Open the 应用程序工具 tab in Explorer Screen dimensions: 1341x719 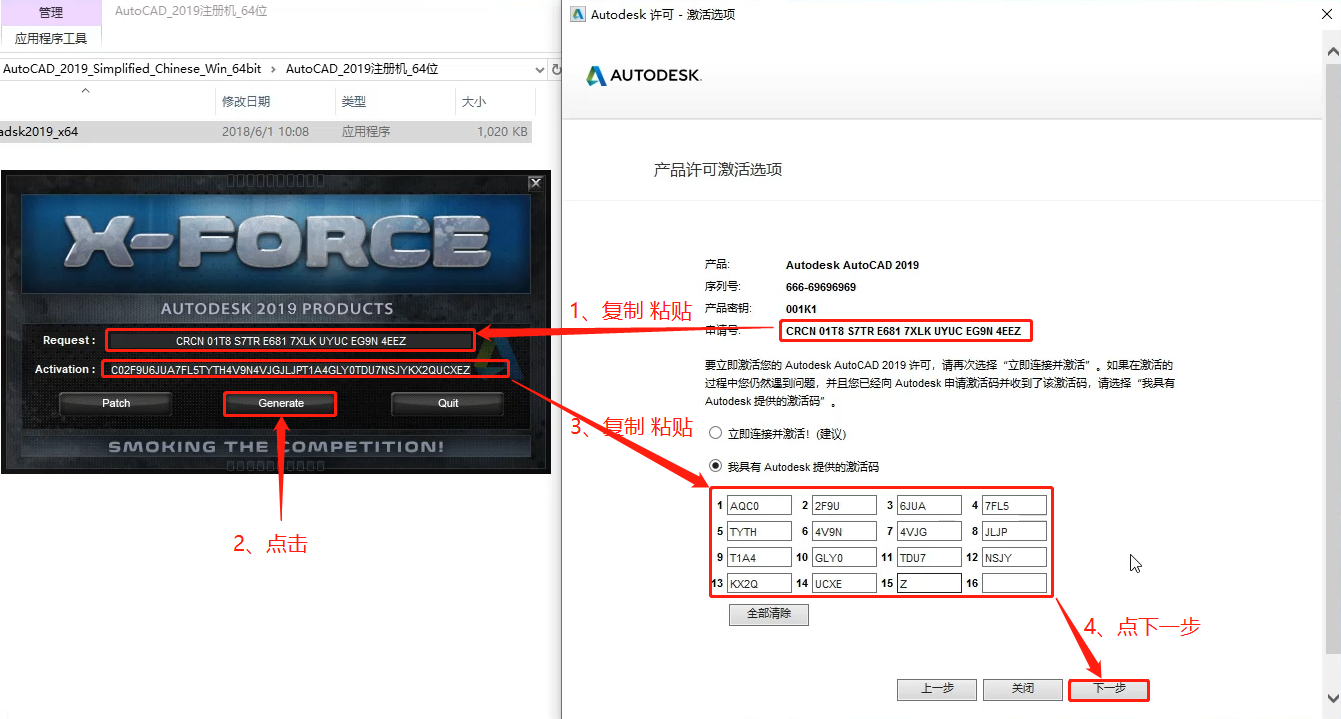(50, 38)
